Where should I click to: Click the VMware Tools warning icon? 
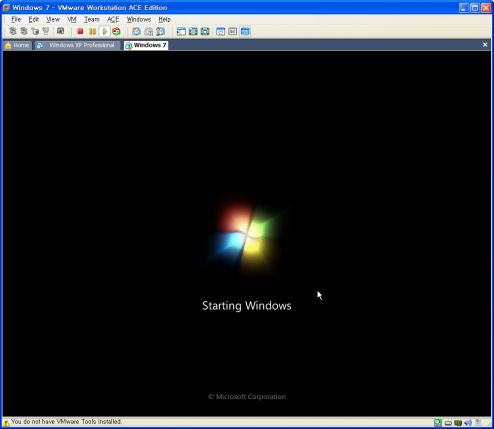(6, 423)
